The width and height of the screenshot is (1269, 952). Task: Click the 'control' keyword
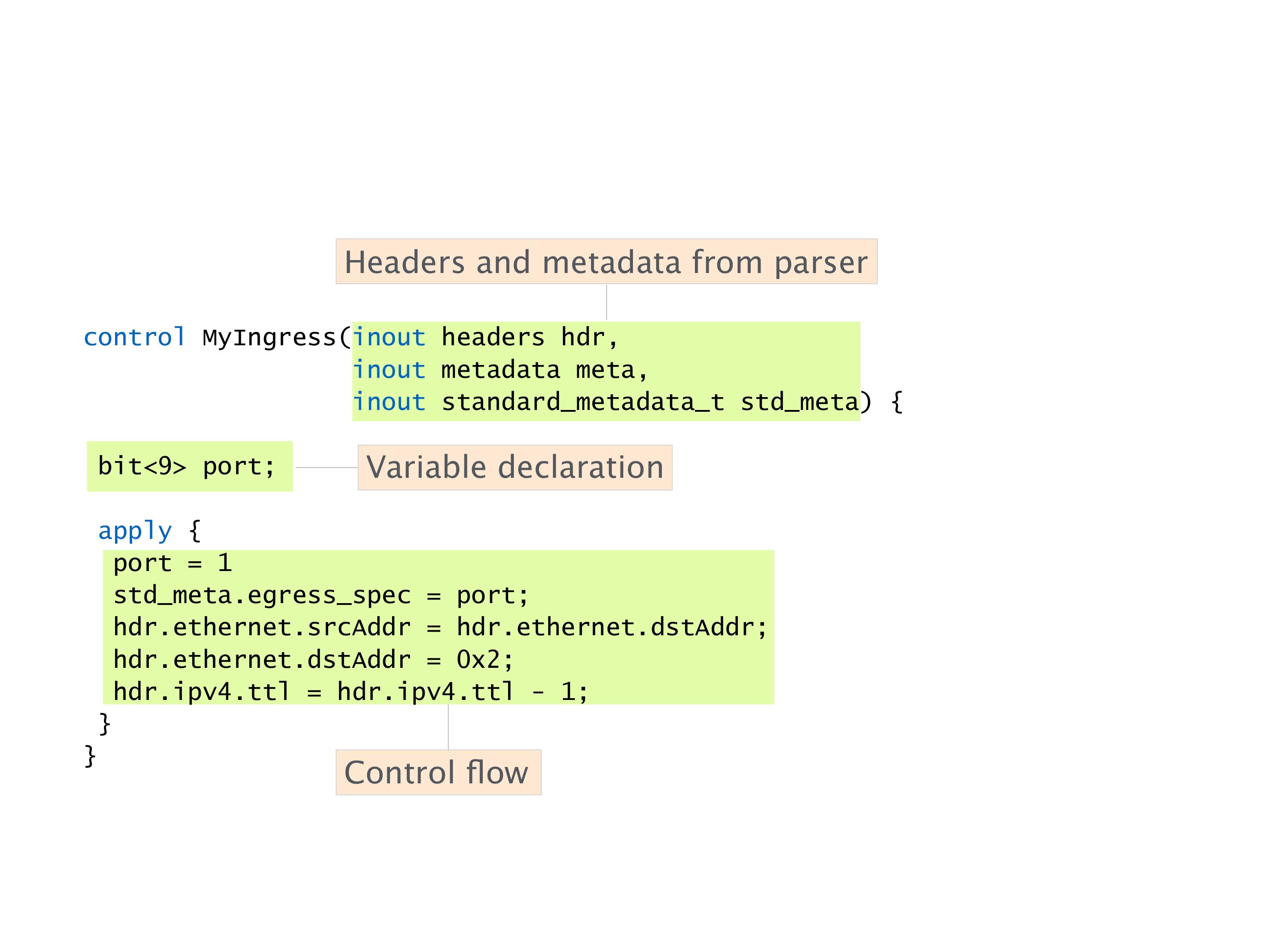(x=135, y=337)
